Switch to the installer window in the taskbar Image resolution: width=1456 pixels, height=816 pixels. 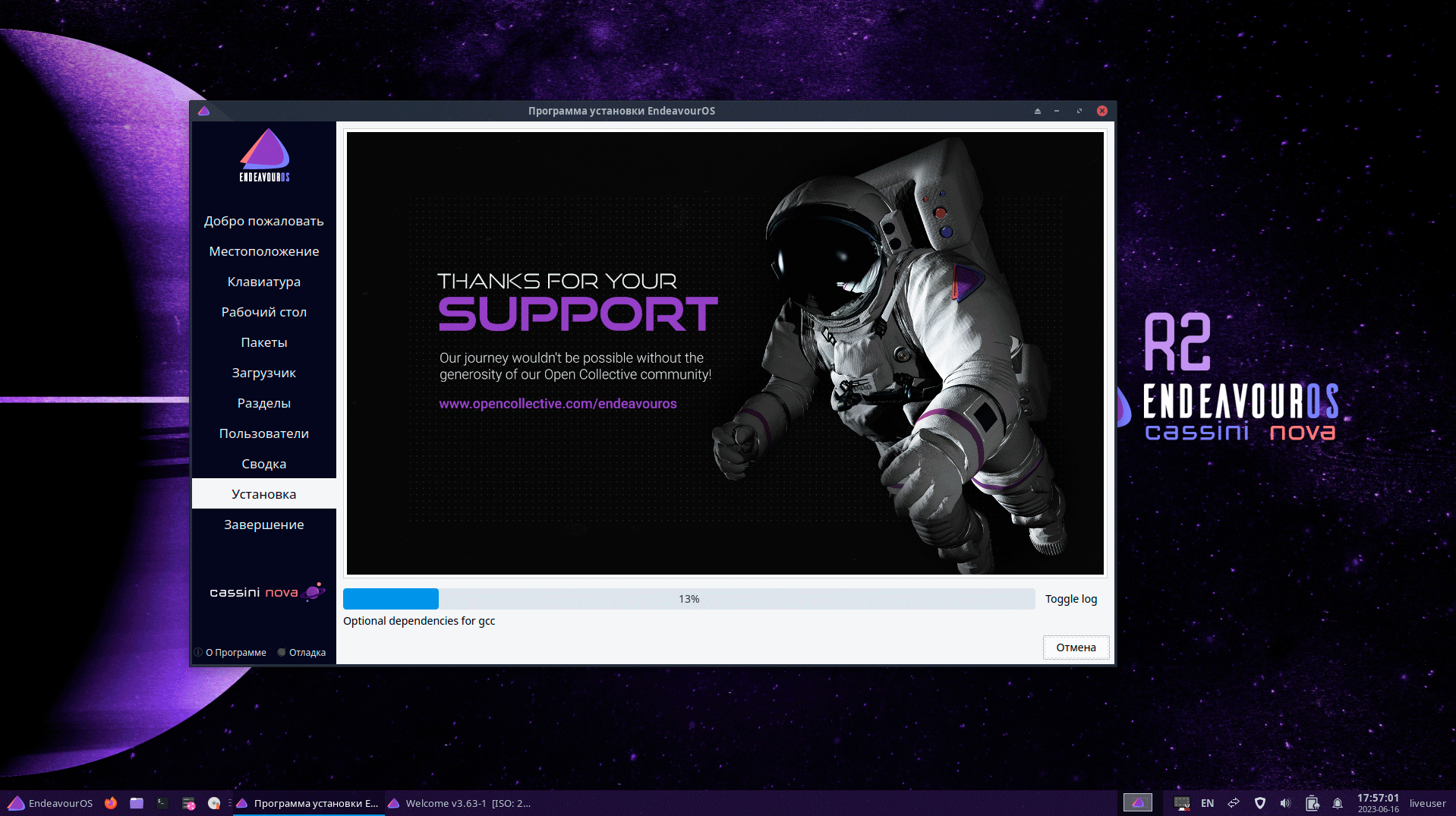tap(307, 803)
